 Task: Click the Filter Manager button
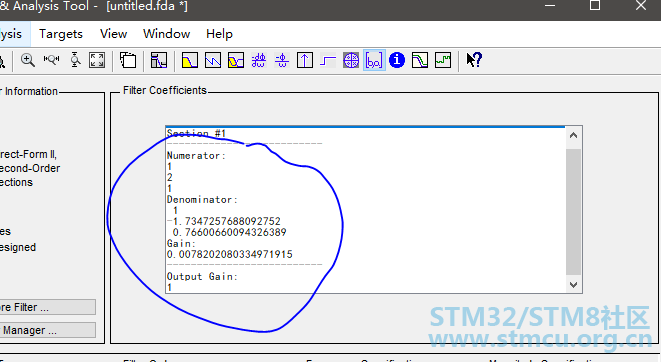tap(48, 330)
